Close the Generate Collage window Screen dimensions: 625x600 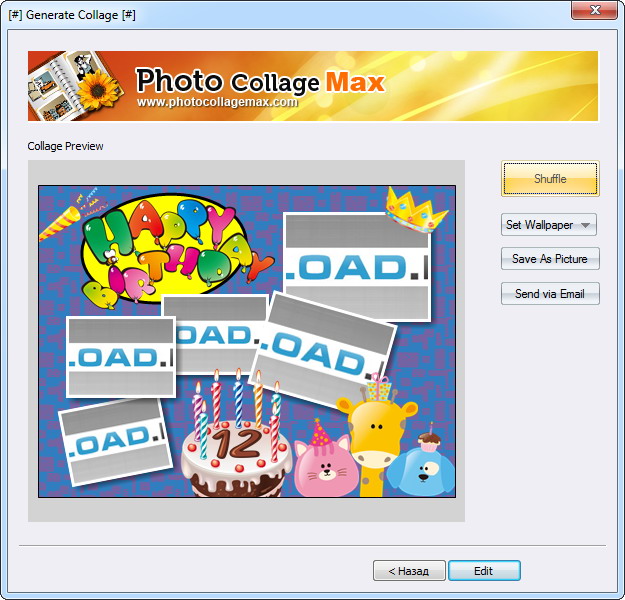pyautogui.click(x=595, y=10)
